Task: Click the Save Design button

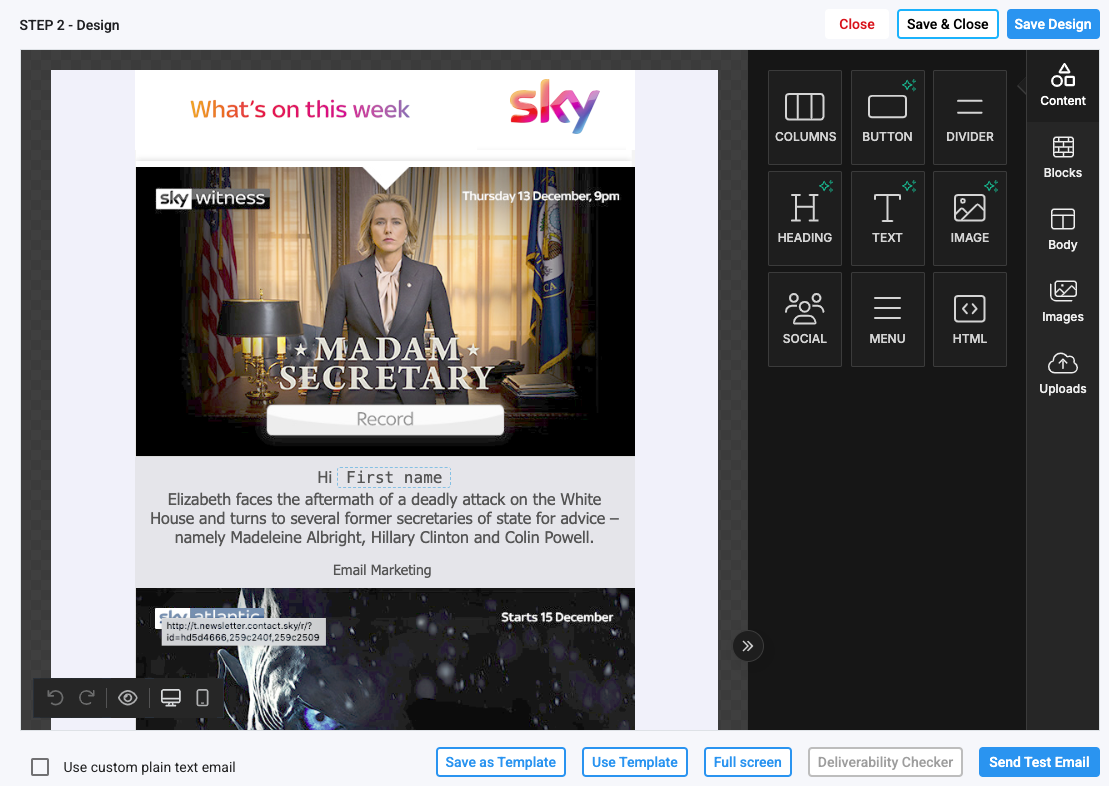Action: pyautogui.click(x=1052, y=24)
